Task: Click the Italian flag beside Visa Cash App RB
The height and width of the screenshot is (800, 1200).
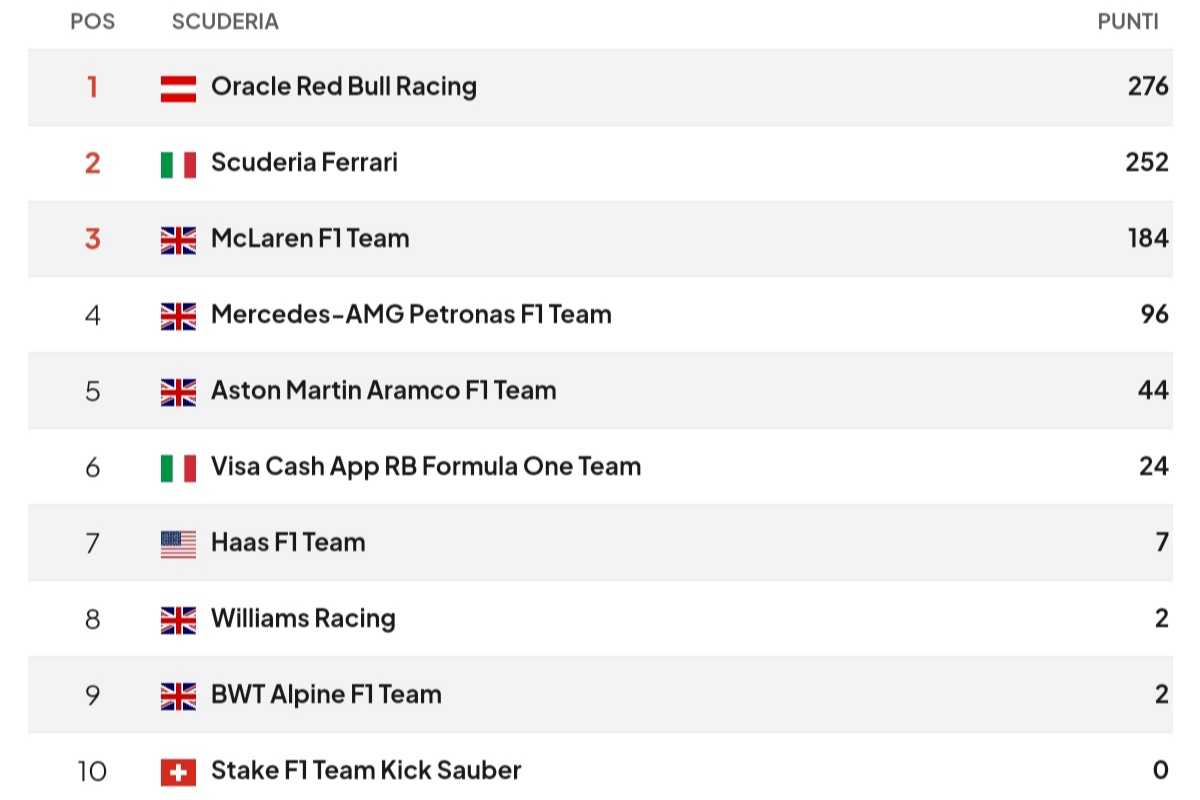Action: tap(178, 468)
